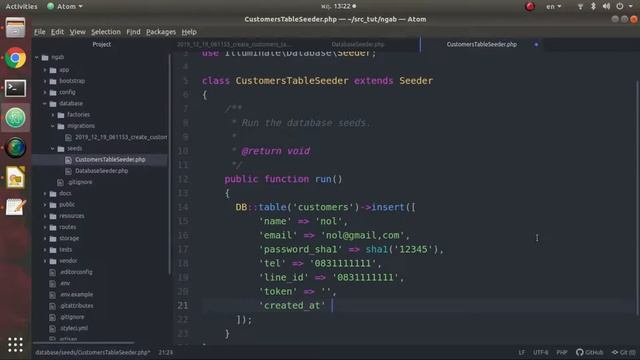This screenshot has height=360, width=640.
Task: Collapse the database folder
Action: 45,104
